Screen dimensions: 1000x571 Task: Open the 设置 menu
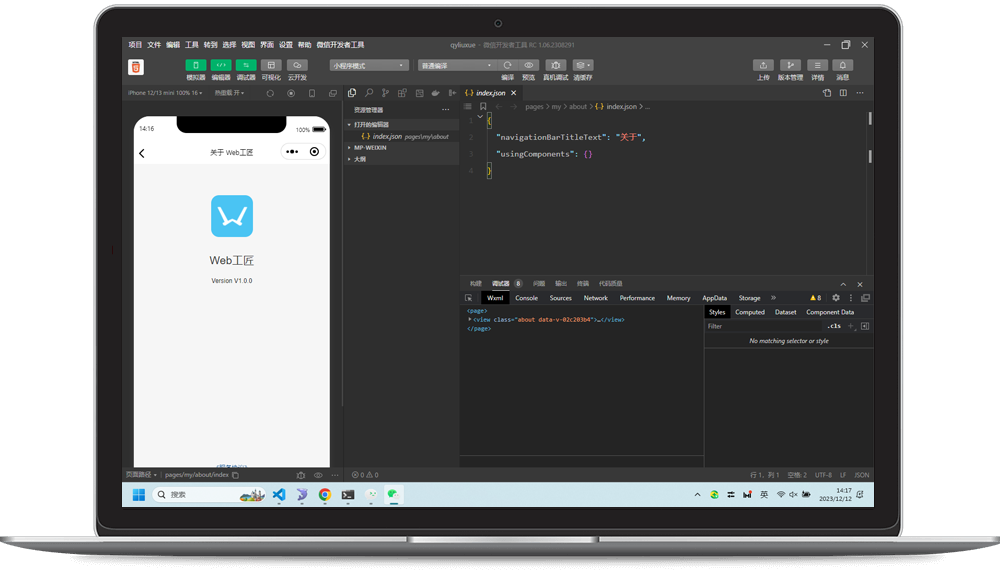(286, 45)
